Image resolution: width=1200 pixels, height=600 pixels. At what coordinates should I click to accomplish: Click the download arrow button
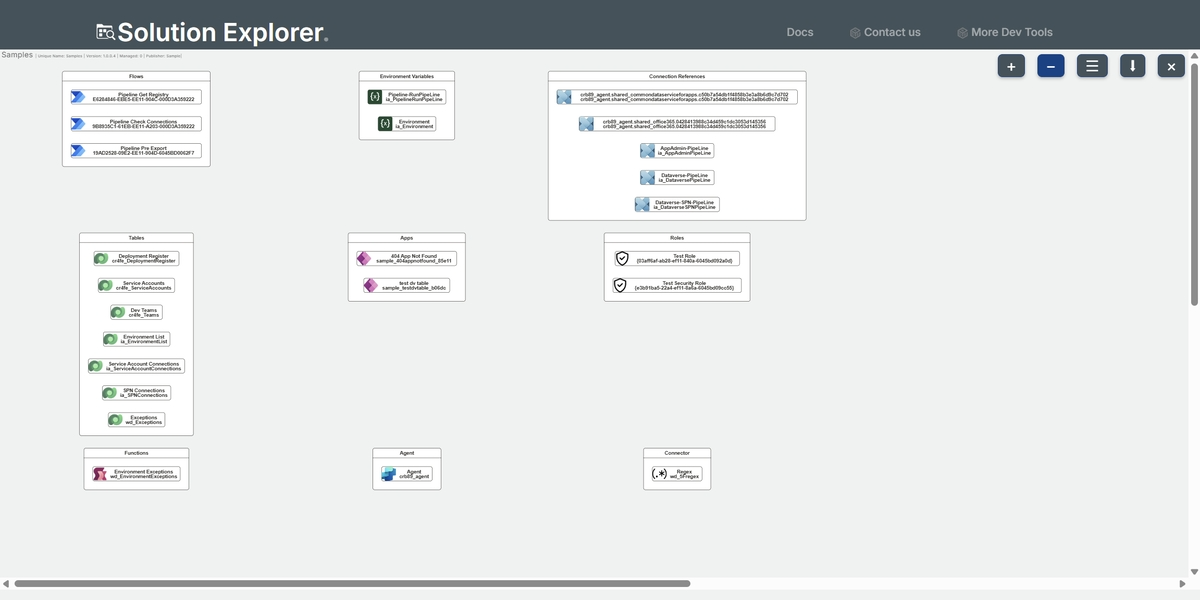click(1132, 66)
